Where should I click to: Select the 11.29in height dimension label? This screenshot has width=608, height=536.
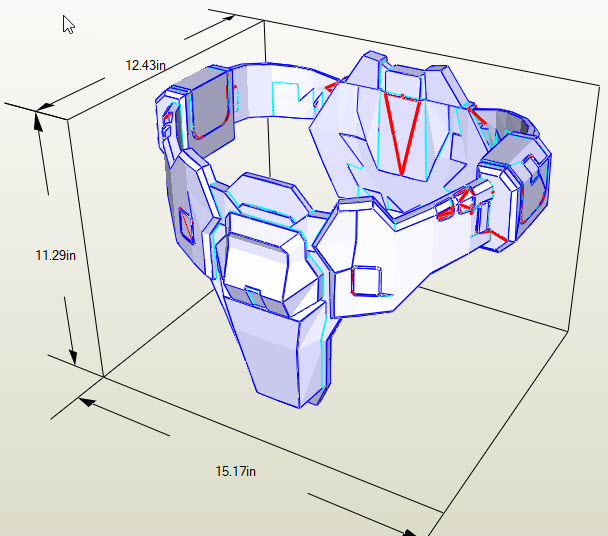[x=55, y=255]
